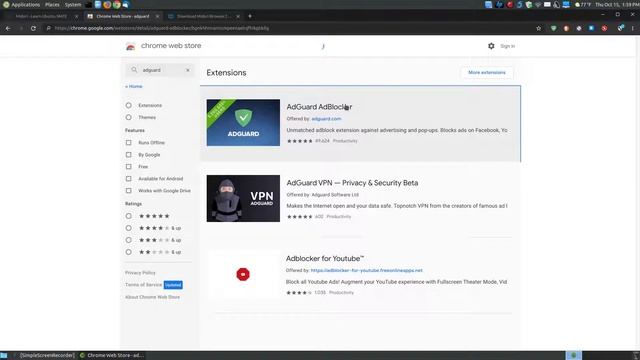Image resolution: width=640 pixels, height=360 pixels.
Task: Bookmark this page with the star icon
Action: pos(538,28)
